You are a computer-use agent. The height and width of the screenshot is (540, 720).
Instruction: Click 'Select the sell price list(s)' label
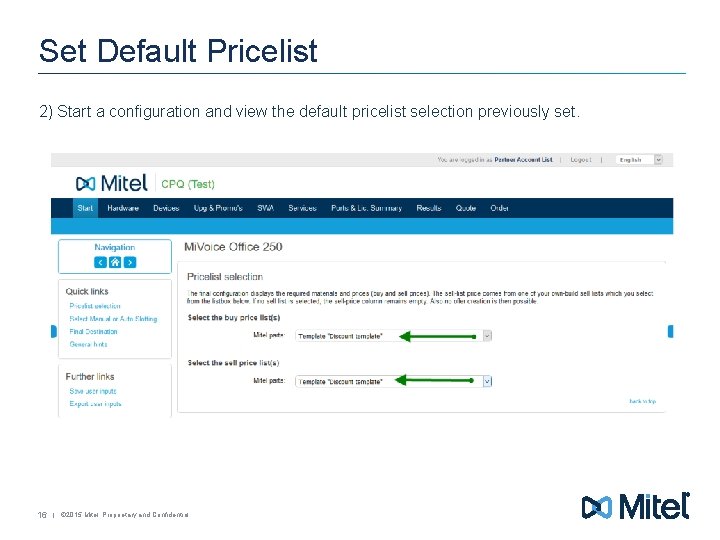(x=233, y=363)
